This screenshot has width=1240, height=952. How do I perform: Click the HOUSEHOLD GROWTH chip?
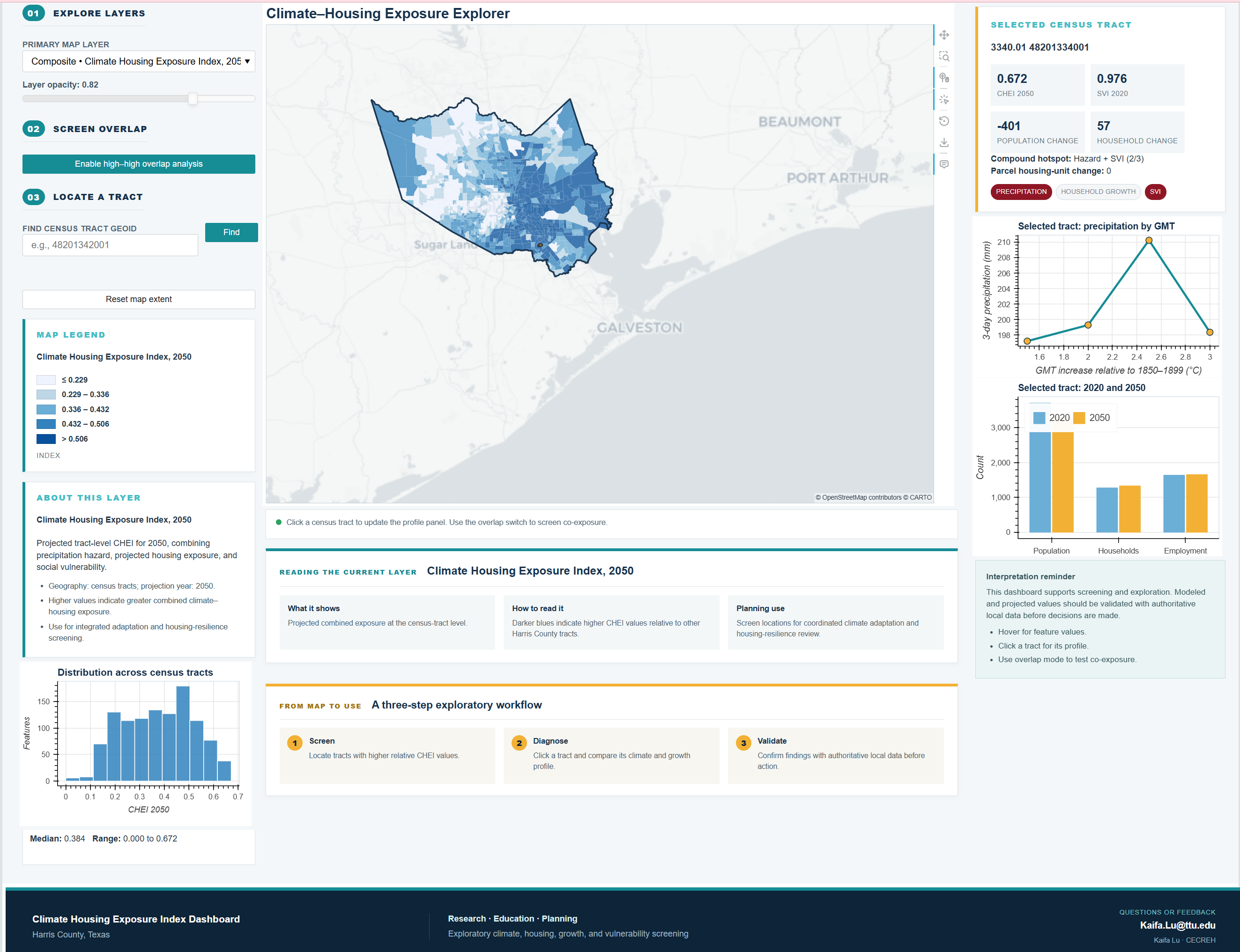tap(1098, 192)
